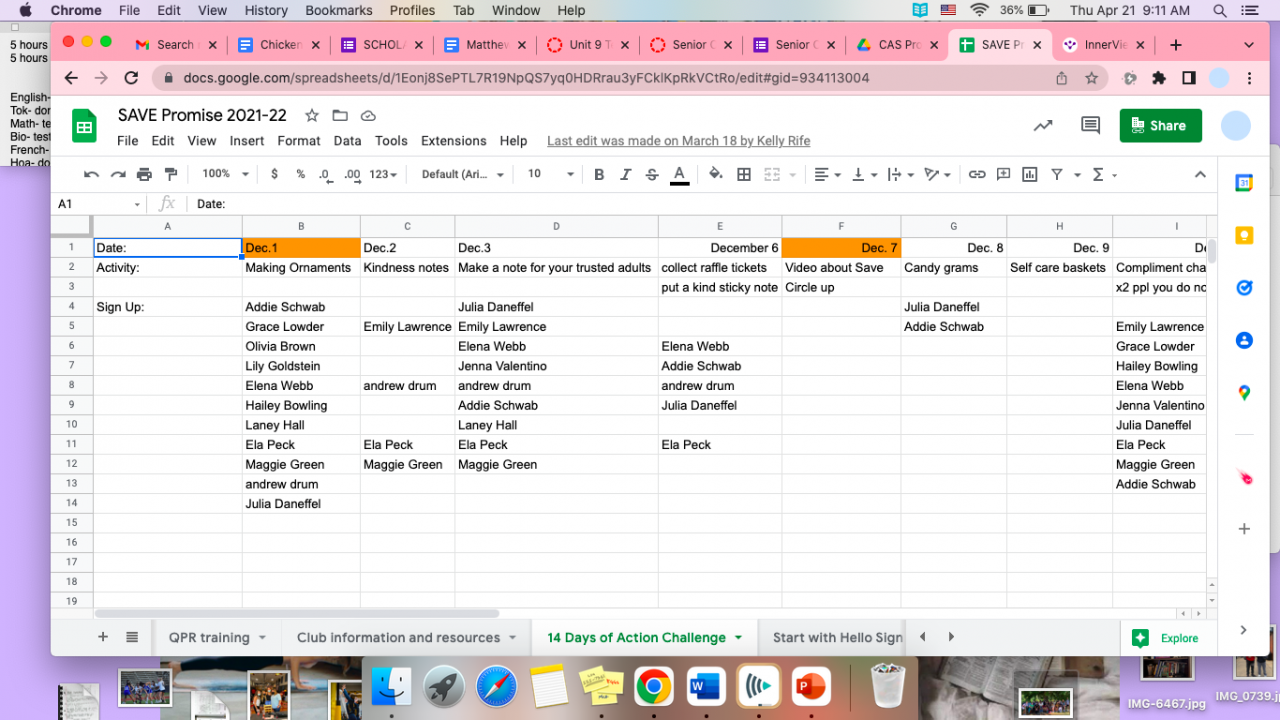
Task: Toggle bold formatting
Action: [599, 174]
